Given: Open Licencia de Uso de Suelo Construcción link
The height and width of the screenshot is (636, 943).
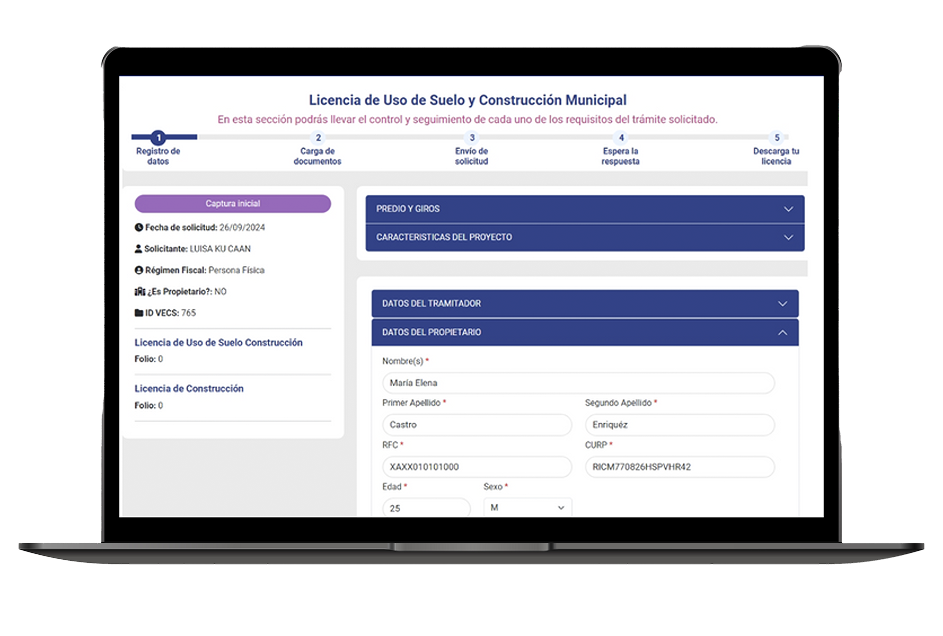Looking at the screenshot, I should click(x=218, y=343).
